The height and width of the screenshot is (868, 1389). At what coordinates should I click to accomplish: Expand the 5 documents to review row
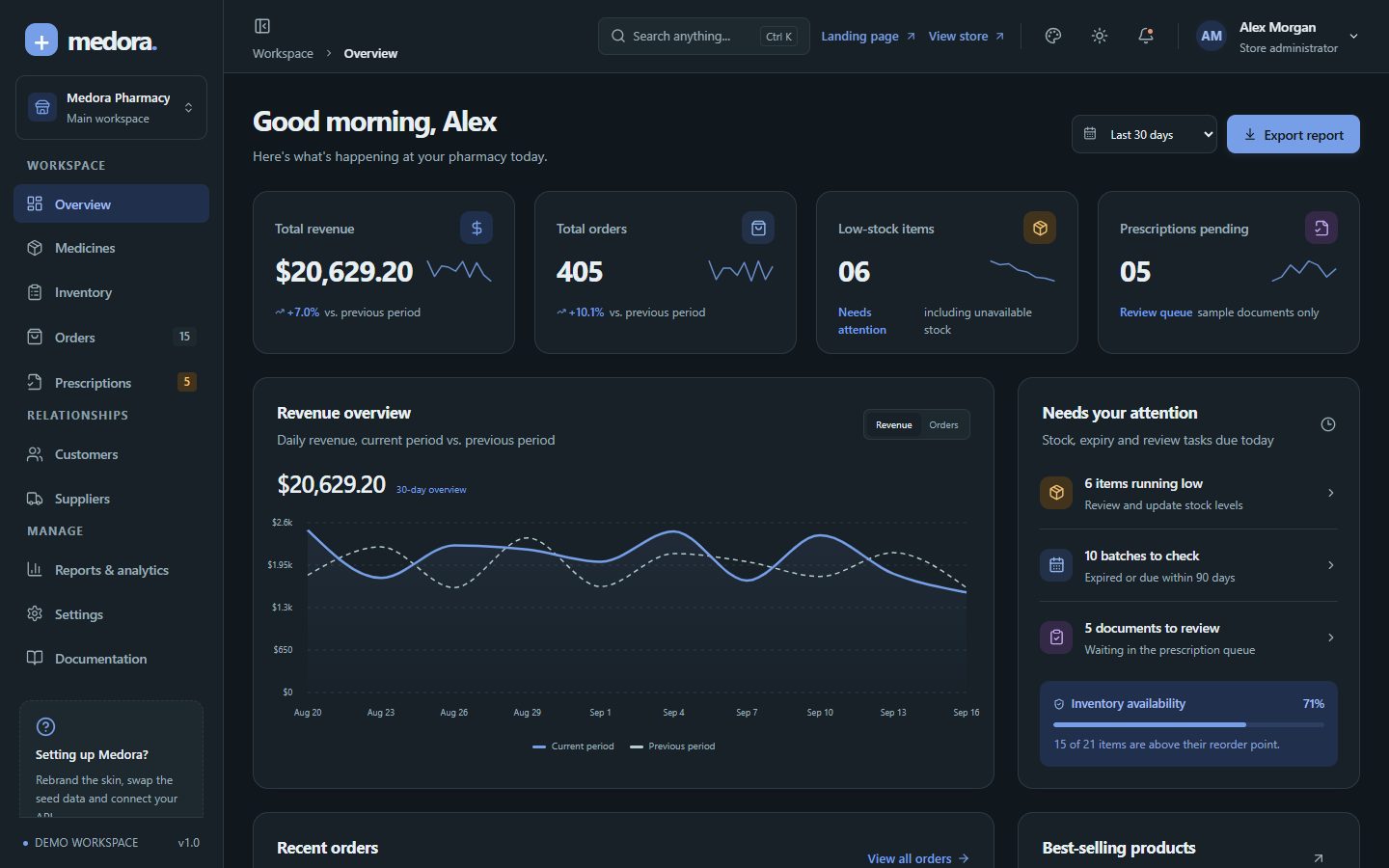(1188, 637)
